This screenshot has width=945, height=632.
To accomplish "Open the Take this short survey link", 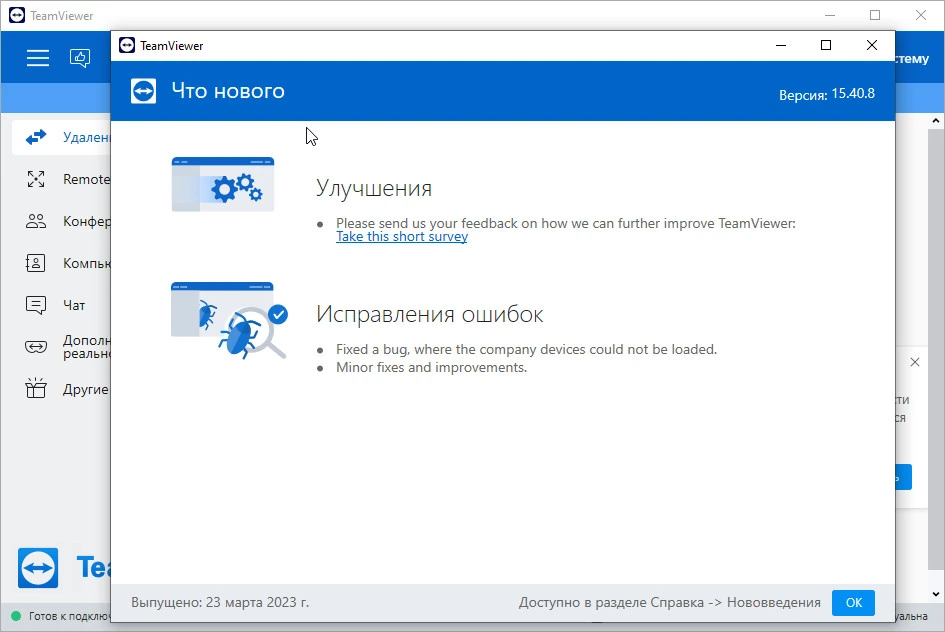I will point(402,237).
